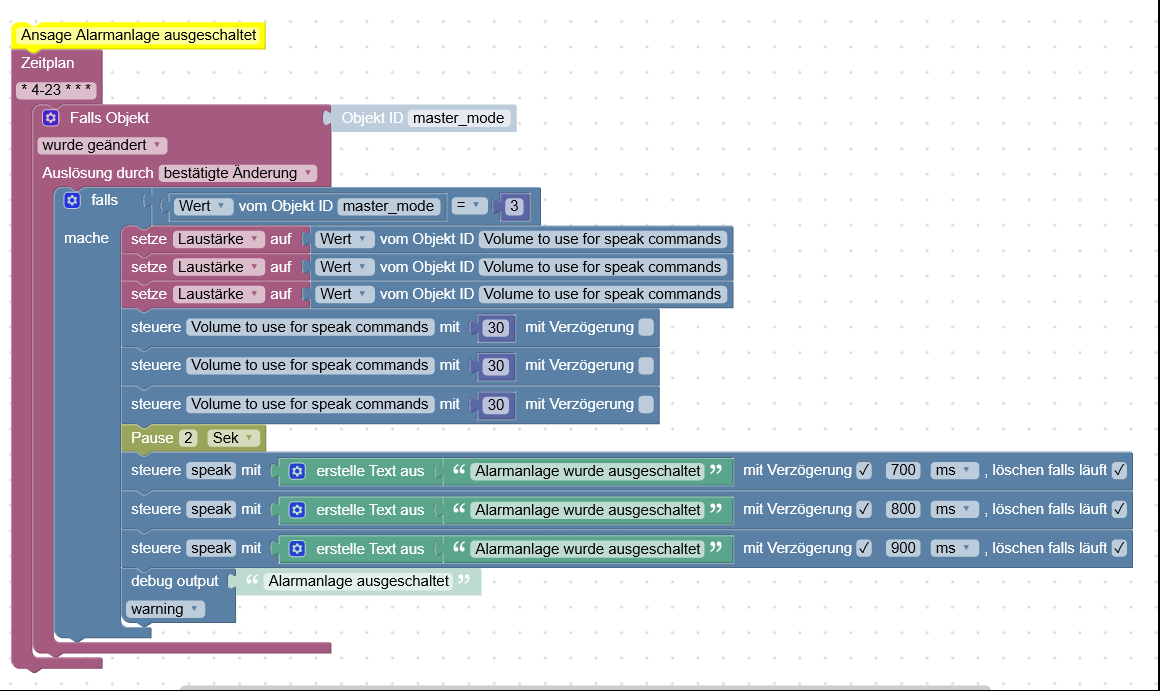The width and height of the screenshot is (1160, 691).
Task: Edit the 700 delay value
Action: pyautogui.click(x=903, y=470)
